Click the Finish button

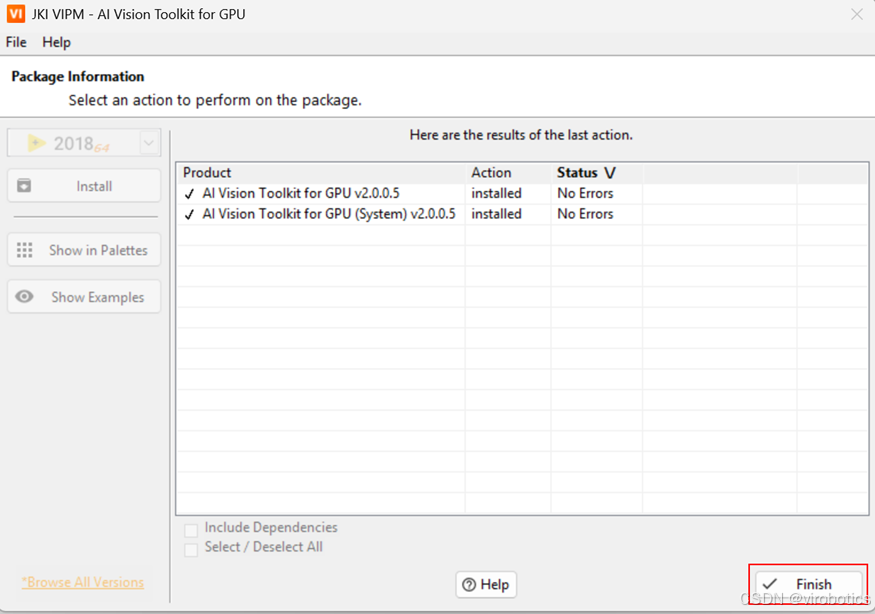tap(808, 584)
